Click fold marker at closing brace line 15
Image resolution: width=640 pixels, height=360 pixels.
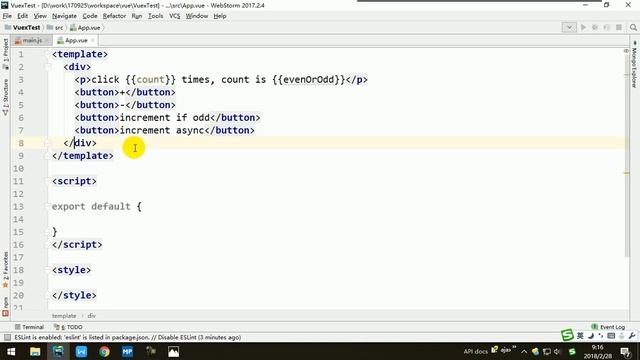pos(47,232)
